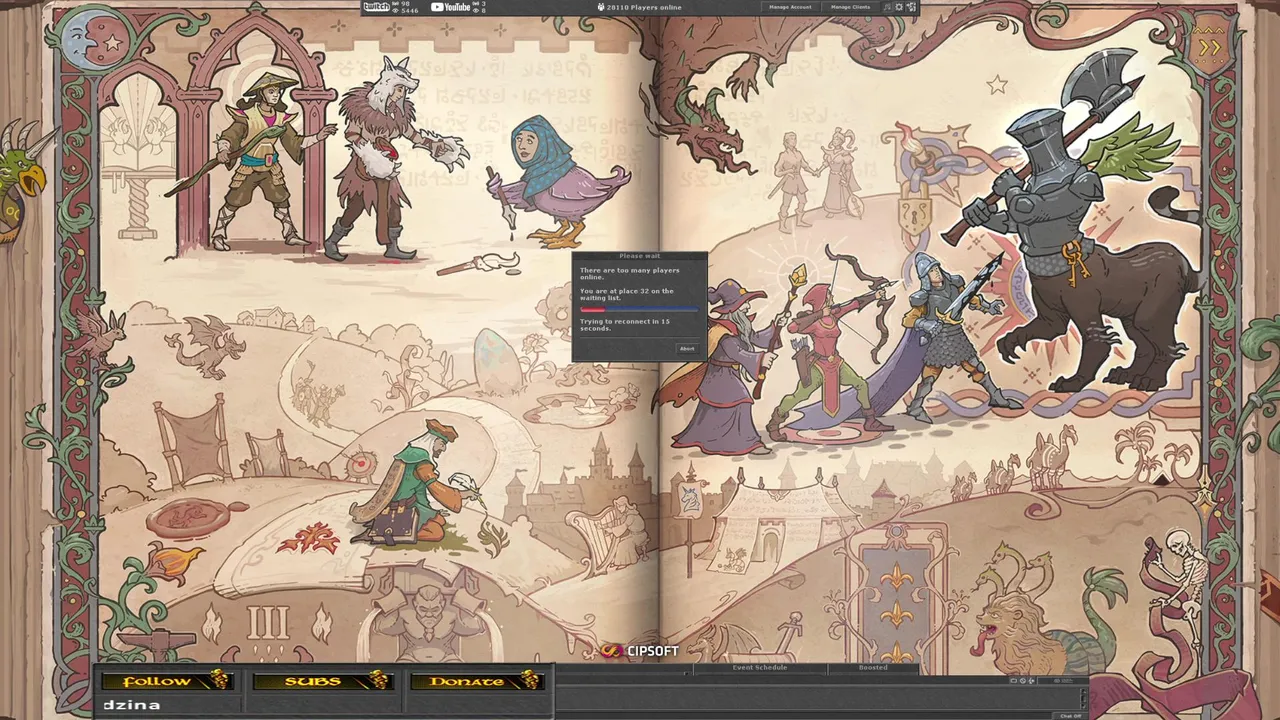Open Manage Clients in top bar
Viewport: 1280px width, 720px height.
pos(850,7)
